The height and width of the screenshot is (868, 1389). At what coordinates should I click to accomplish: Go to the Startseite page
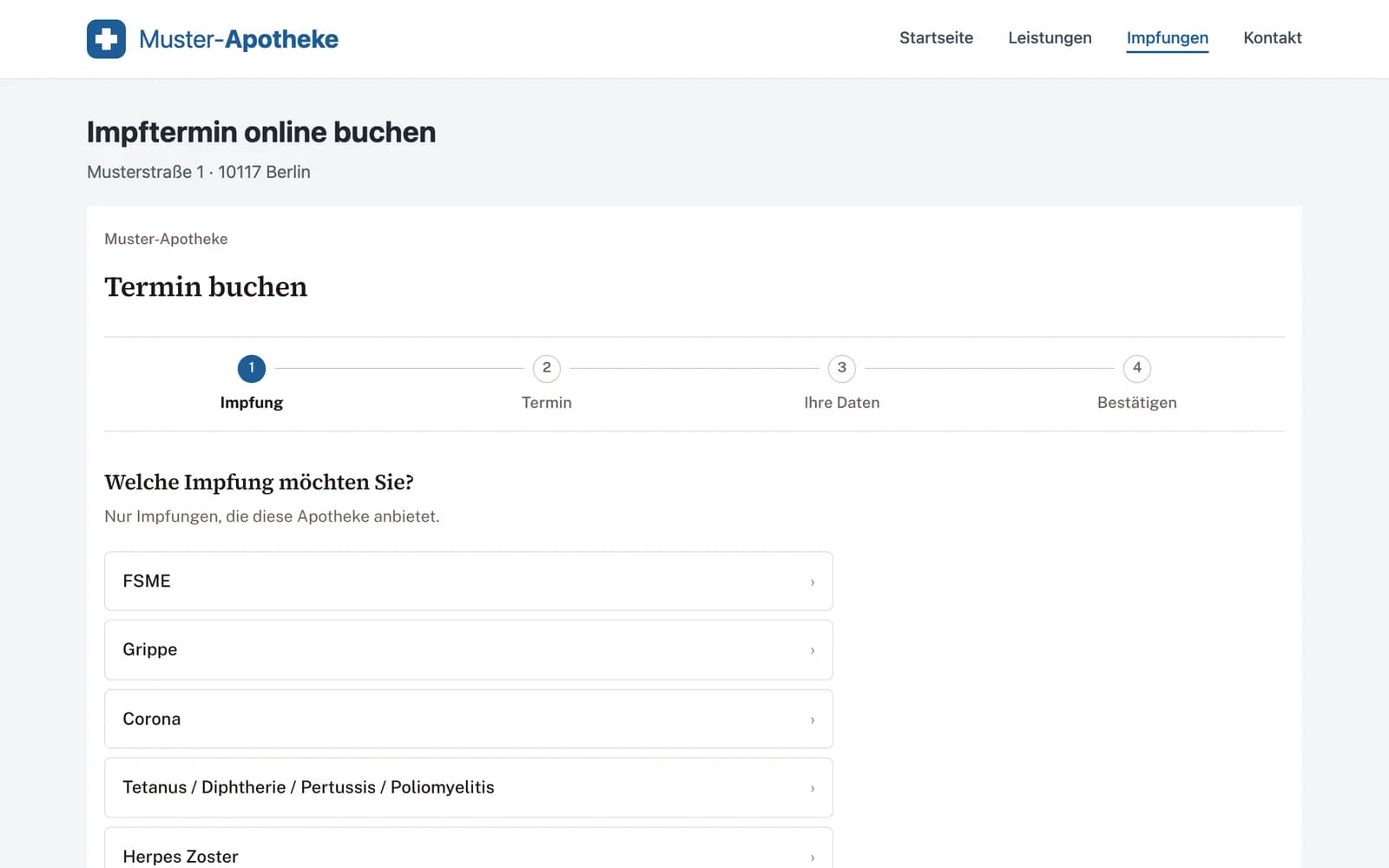936,38
